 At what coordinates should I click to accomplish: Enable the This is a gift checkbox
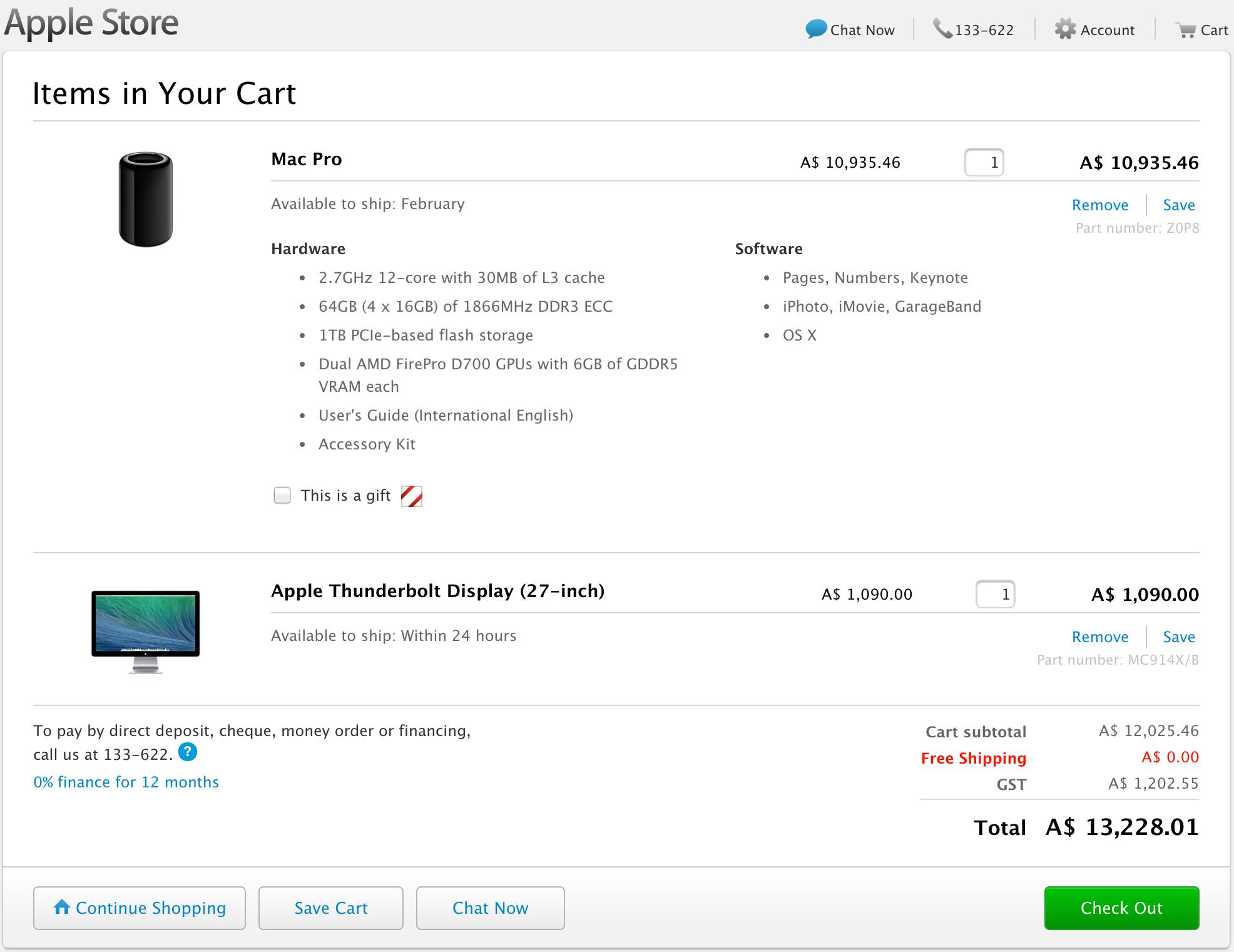282,496
